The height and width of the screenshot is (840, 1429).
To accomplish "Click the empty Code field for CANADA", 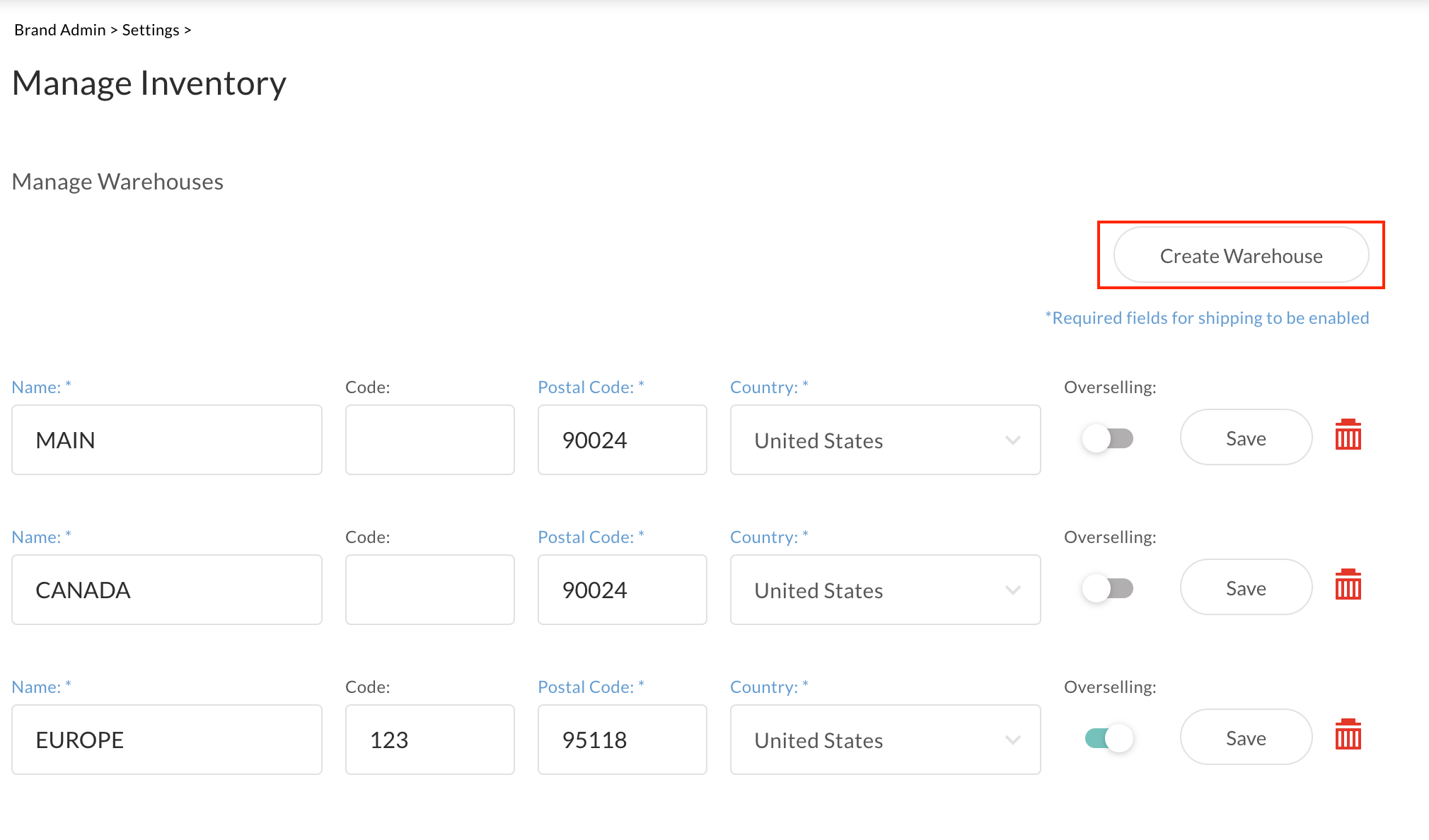I will click(x=429, y=590).
